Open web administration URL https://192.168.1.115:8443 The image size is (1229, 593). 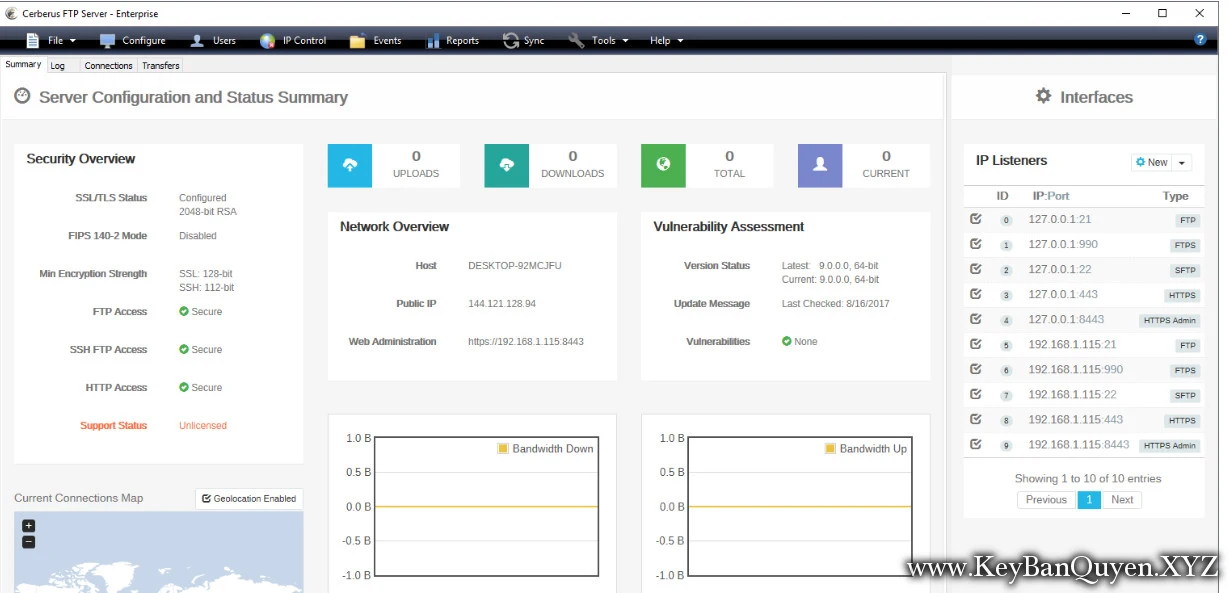pos(526,342)
